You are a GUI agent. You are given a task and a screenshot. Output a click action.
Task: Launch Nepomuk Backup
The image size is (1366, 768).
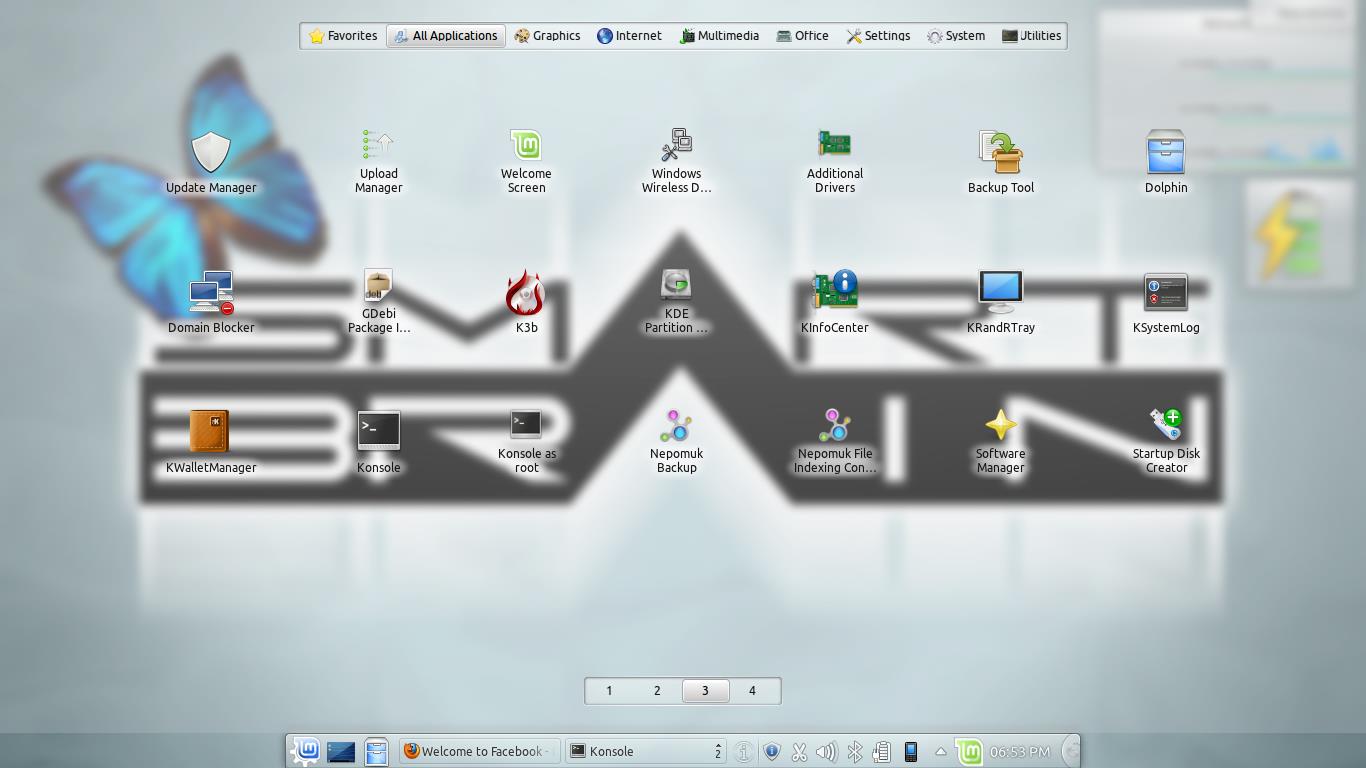(677, 441)
